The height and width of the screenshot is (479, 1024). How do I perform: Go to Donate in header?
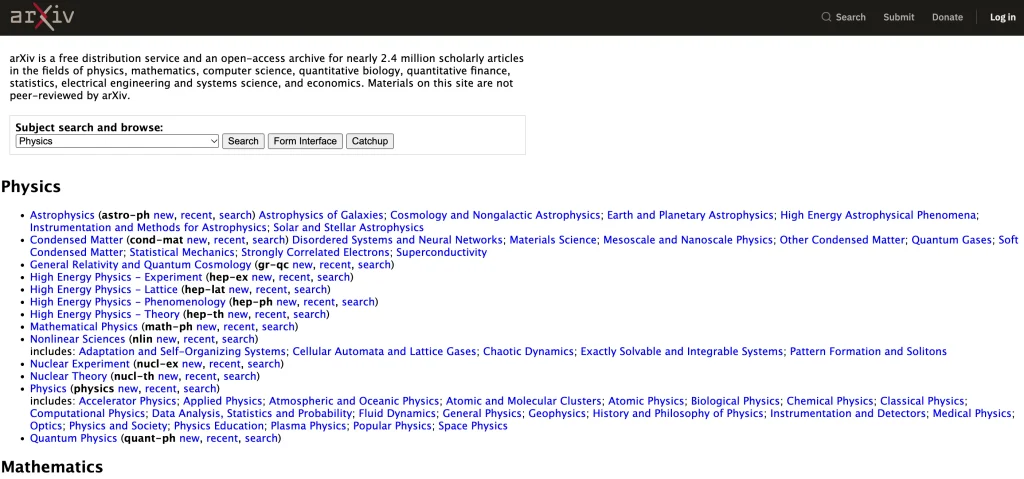[947, 17]
